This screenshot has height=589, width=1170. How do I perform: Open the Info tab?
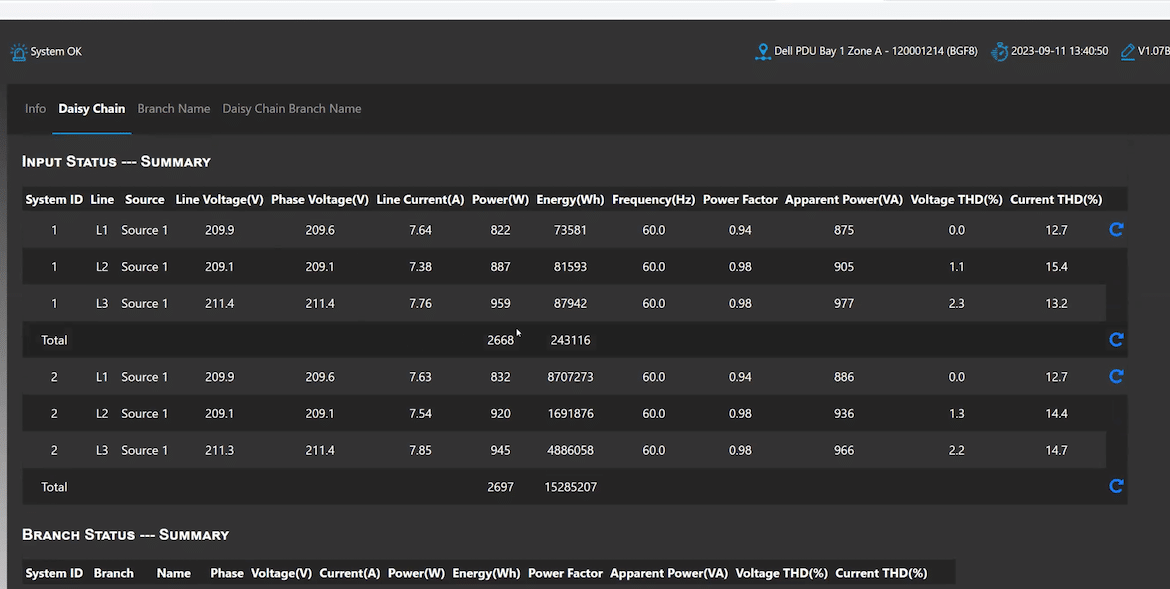pyautogui.click(x=35, y=108)
